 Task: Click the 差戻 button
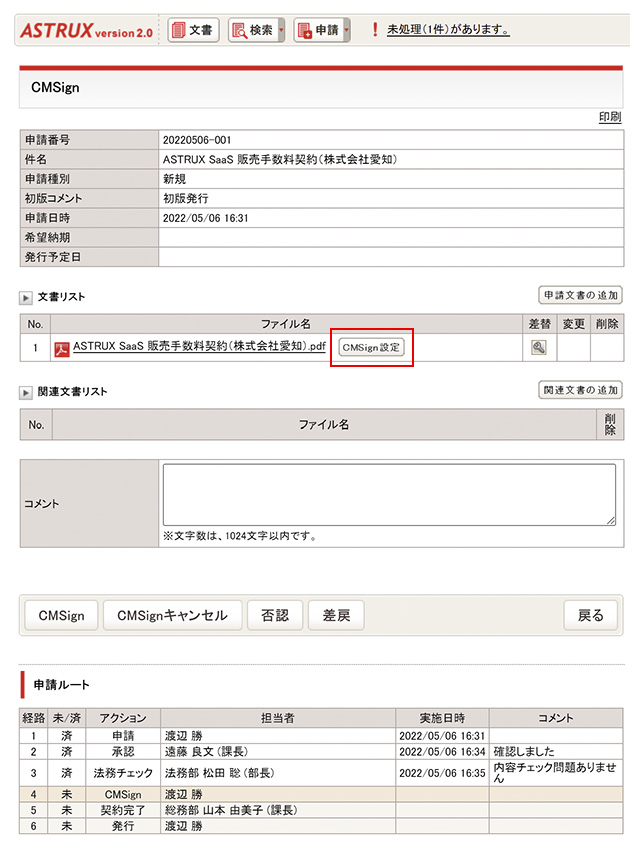[336, 615]
